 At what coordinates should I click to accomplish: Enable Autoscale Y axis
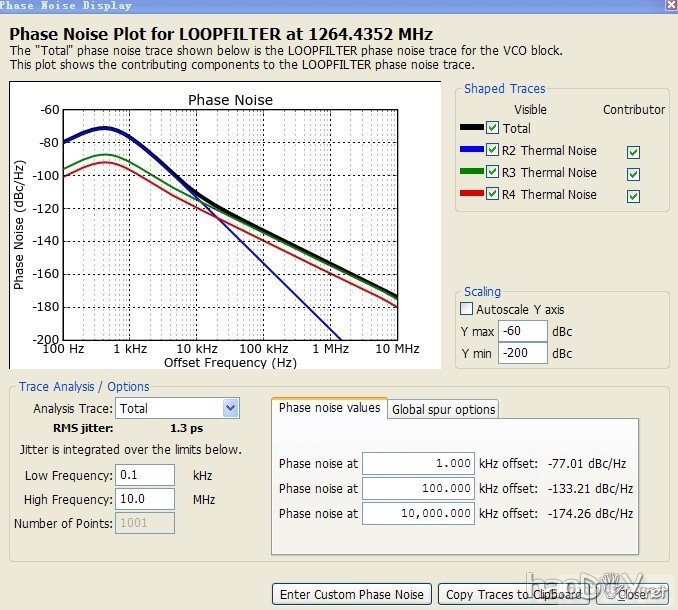[466, 310]
